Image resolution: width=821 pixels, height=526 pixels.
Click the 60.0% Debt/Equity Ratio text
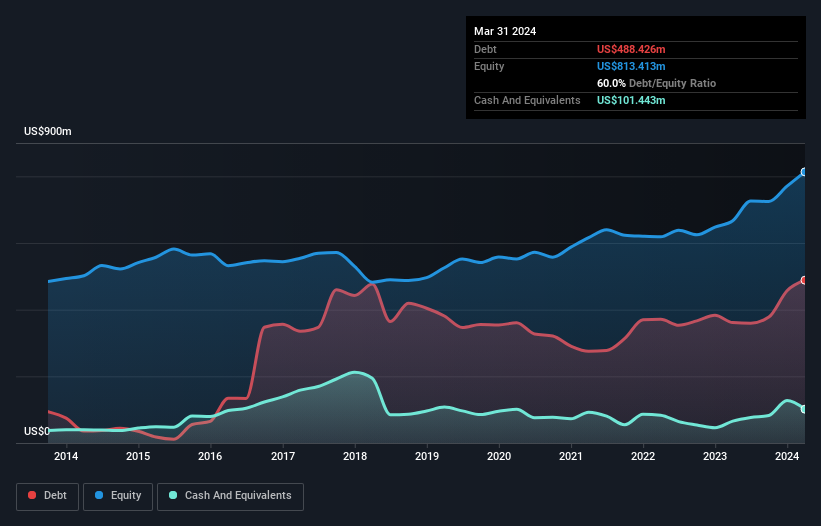pos(657,83)
